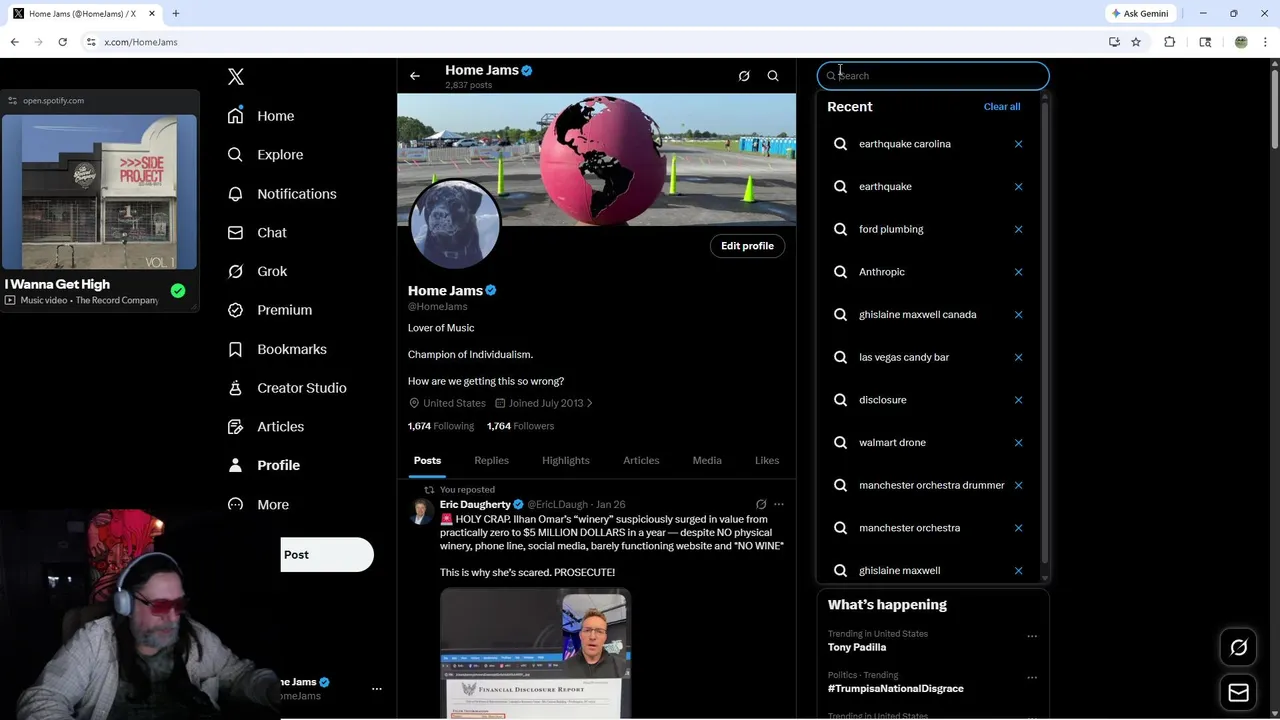Bookmark this page with star icon

coord(1136,42)
